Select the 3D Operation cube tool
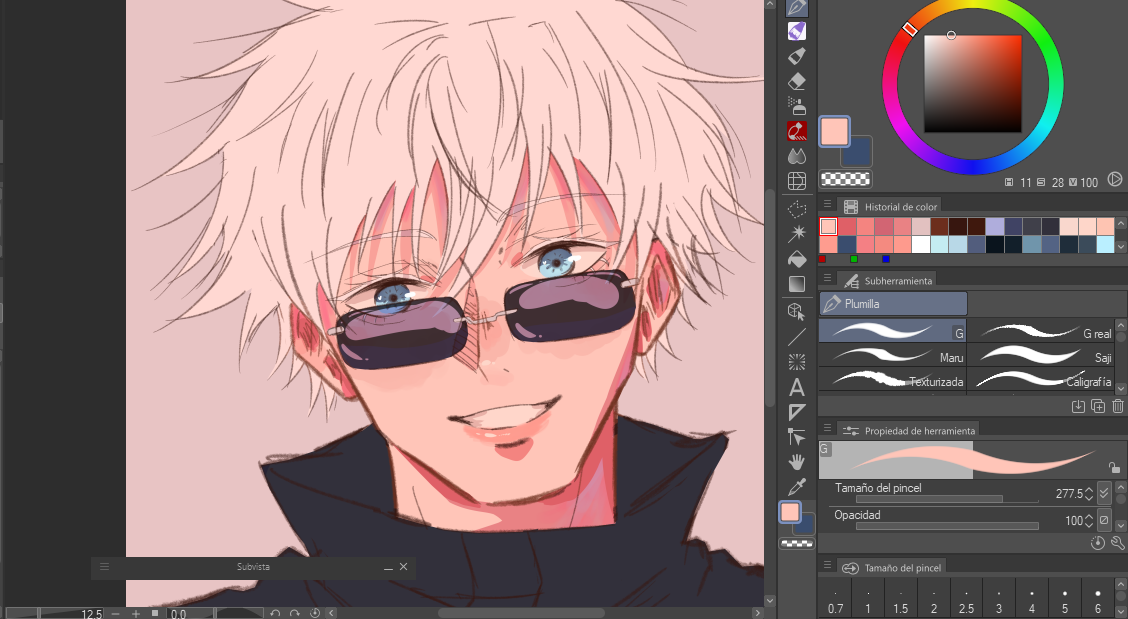The height and width of the screenshot is (619, 1128). (x=796, y=312)
